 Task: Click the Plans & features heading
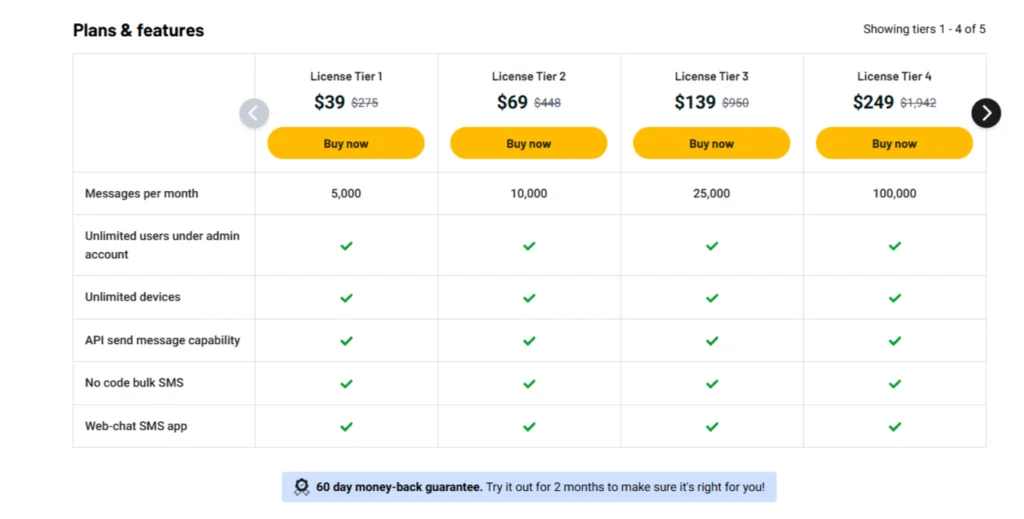click(138, 31)
